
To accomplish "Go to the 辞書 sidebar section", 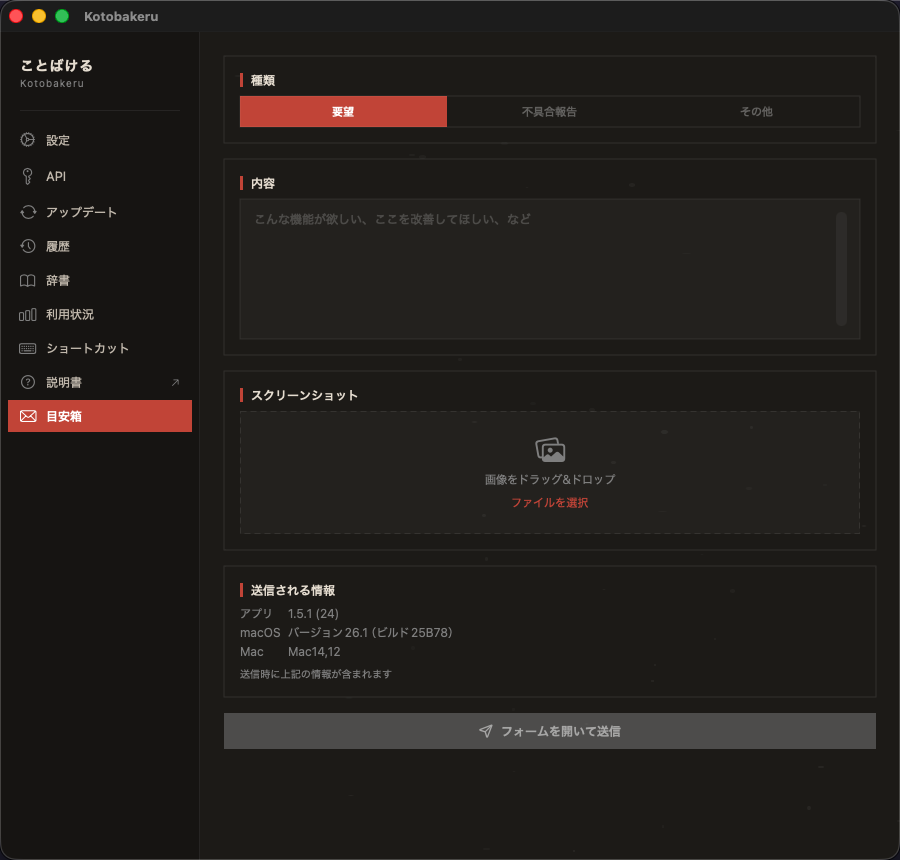I will tap(58, 280).
